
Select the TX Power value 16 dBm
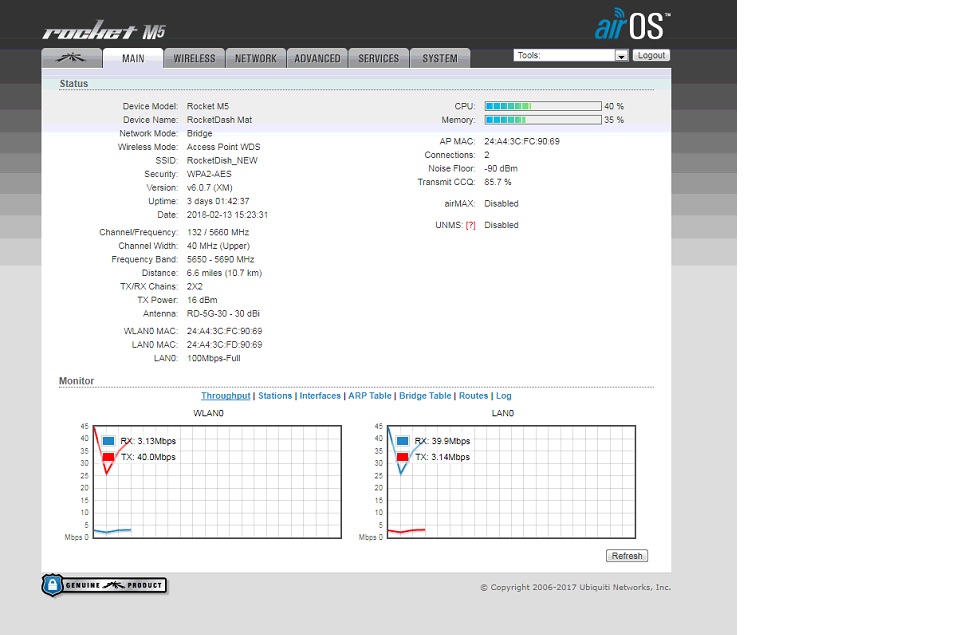pos(202,300)
